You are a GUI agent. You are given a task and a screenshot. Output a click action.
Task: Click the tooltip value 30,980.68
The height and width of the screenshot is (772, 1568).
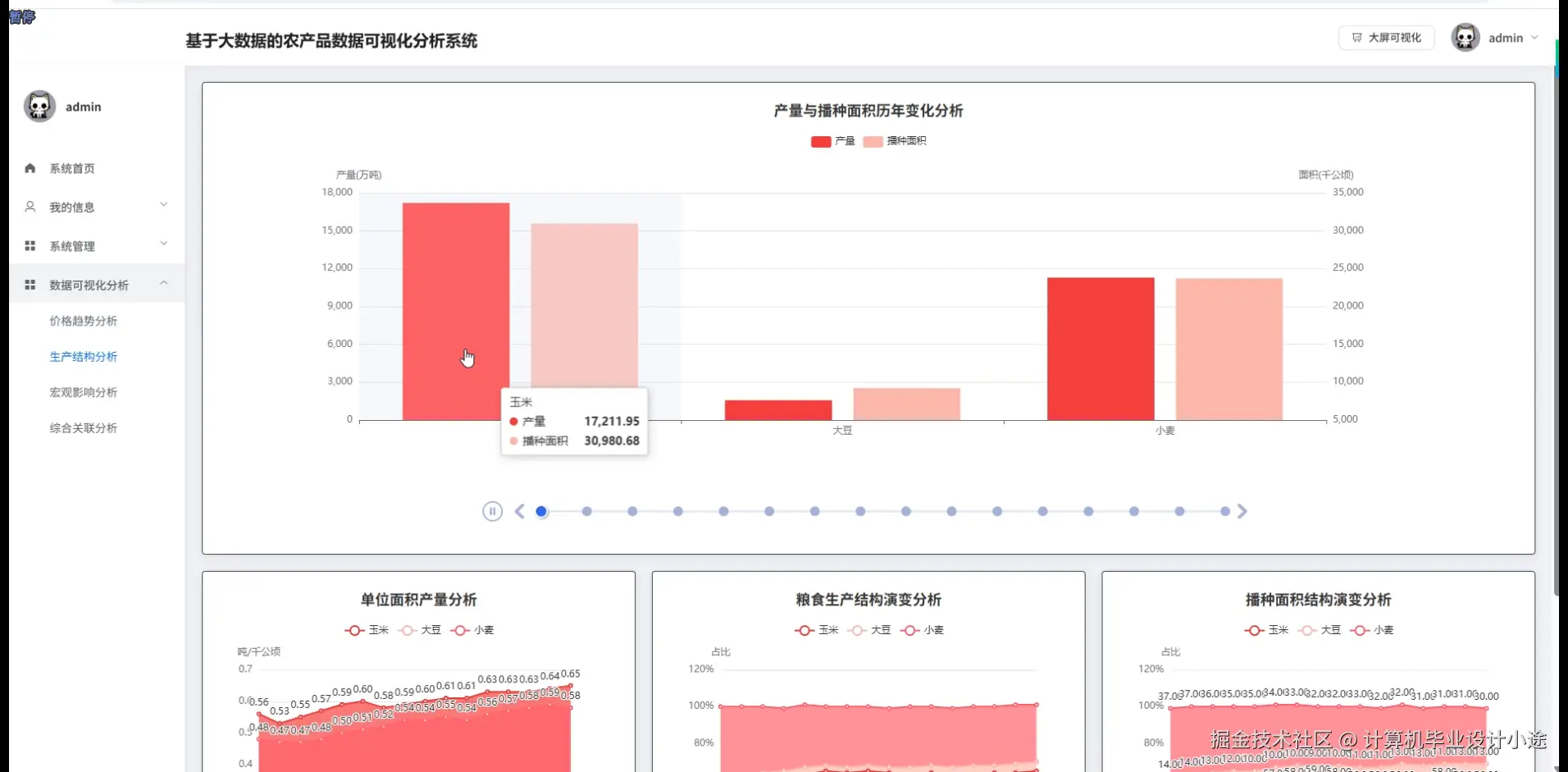click(x=612, y=441)
